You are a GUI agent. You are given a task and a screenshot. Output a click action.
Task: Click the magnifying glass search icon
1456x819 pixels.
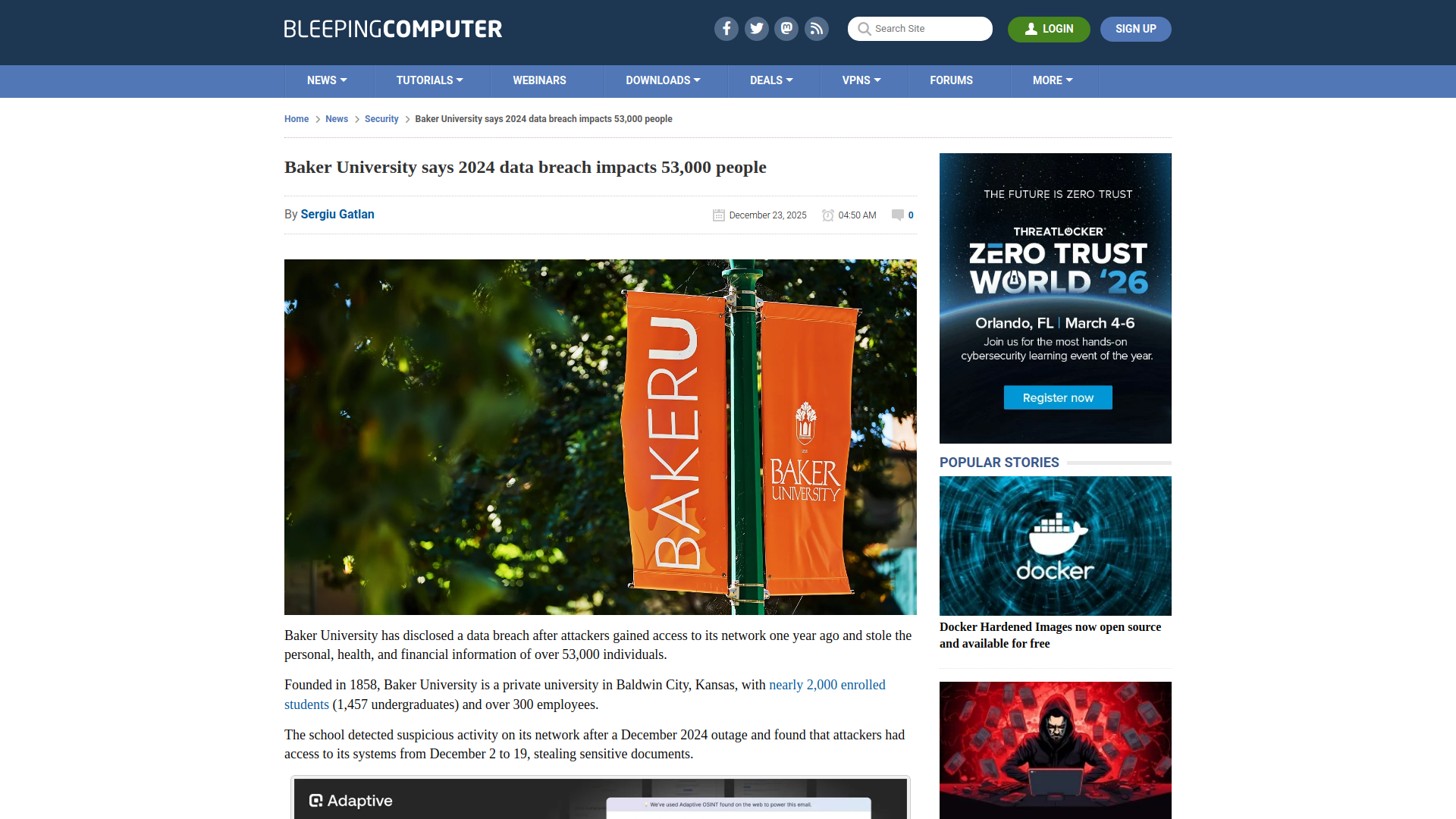pos(864,29)
